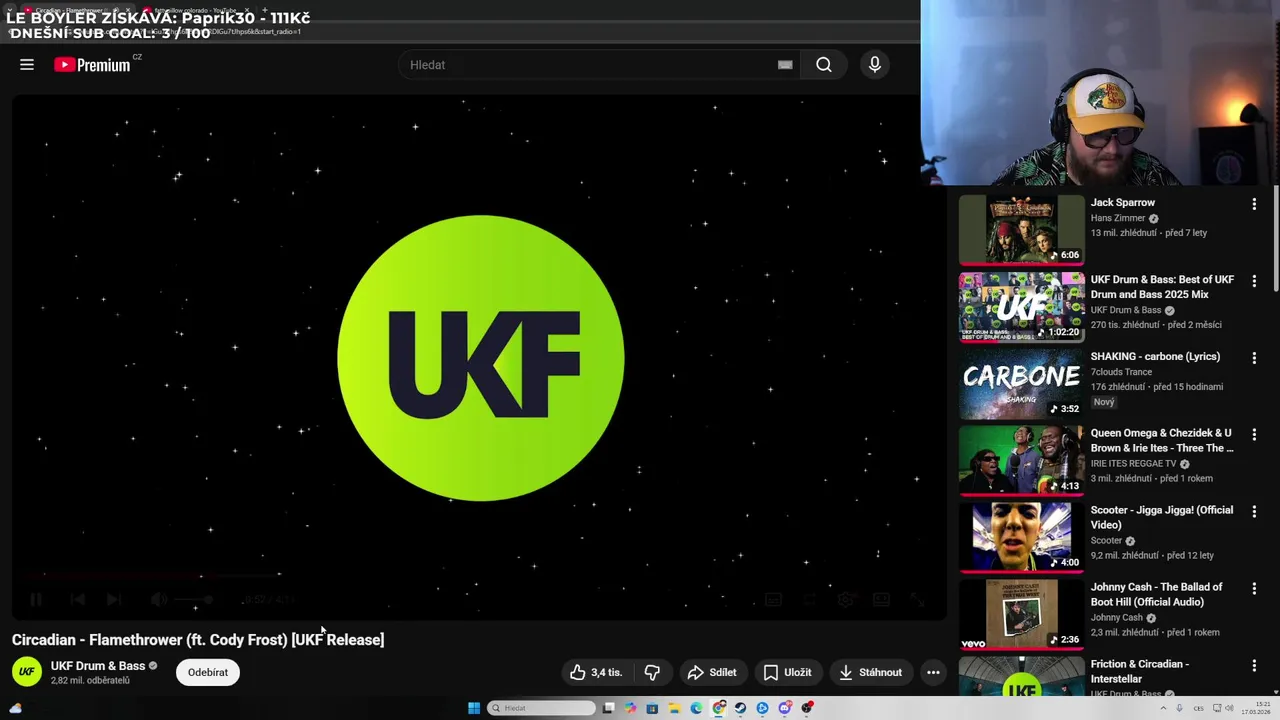Adjust the player volume slider
Screen dimensions: 1280x720
click(193, 599)
